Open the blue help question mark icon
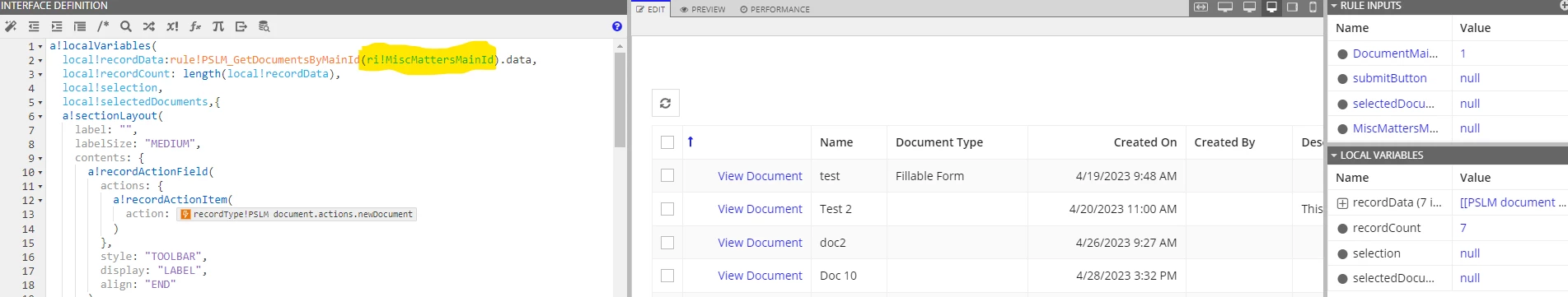Viewport: 1568px width, 297px height. point(617,26)
